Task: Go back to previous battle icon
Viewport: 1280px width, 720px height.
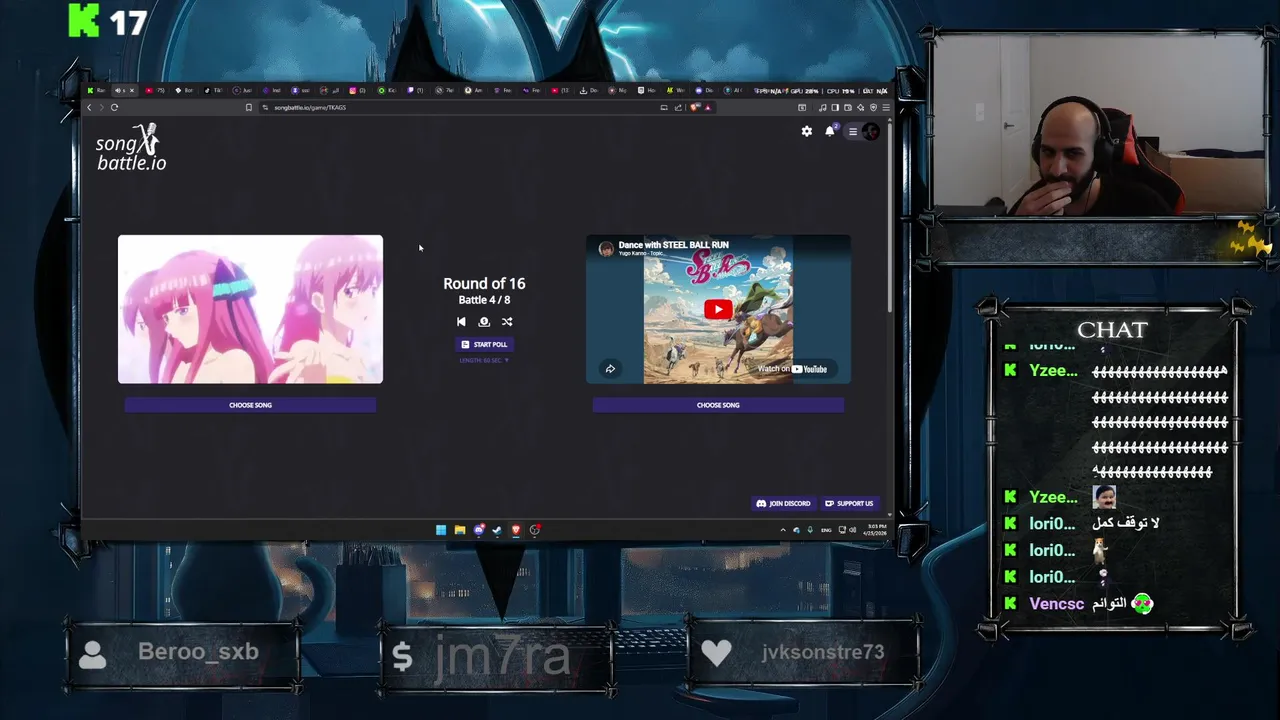Action: 461,322
